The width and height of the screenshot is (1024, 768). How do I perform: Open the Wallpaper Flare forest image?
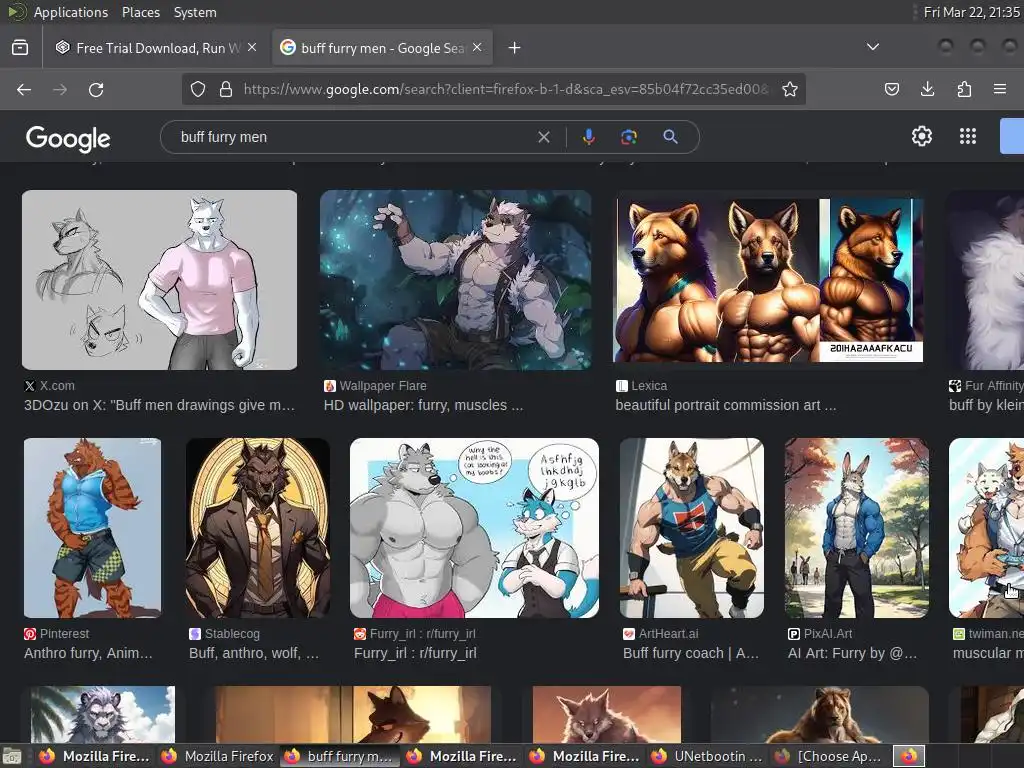click(456, 280)
